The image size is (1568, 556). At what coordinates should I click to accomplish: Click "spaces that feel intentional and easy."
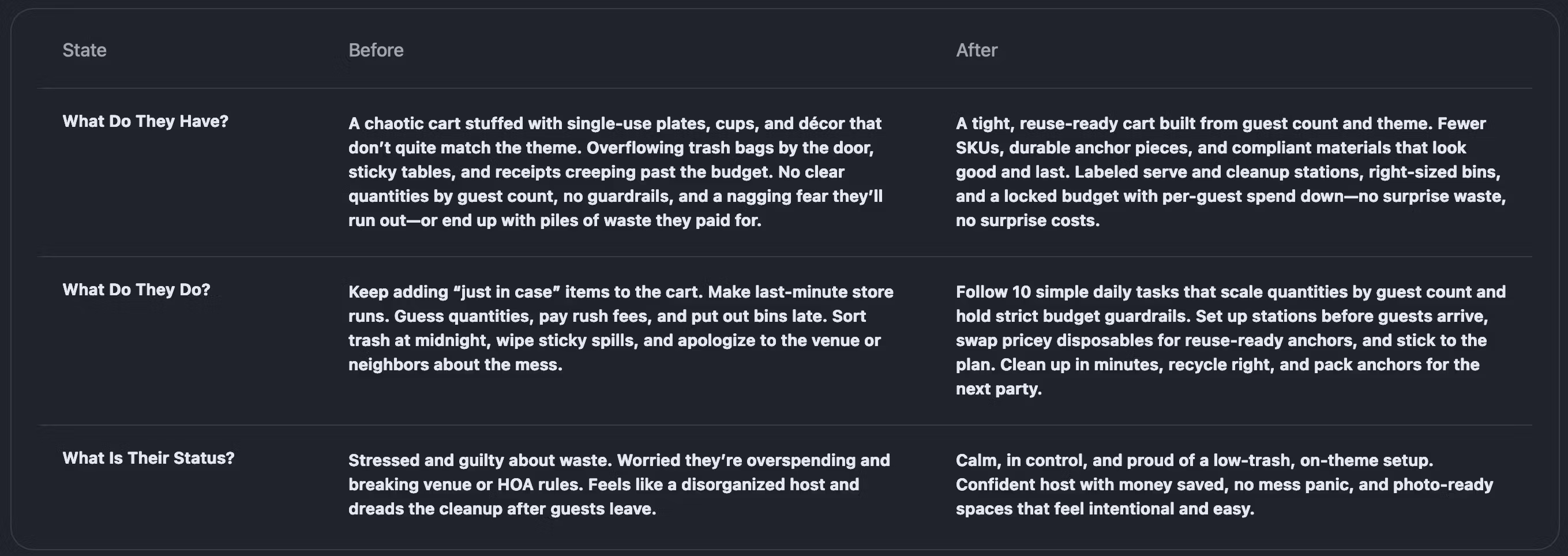pyautogui.click(x=1105, y=509)
